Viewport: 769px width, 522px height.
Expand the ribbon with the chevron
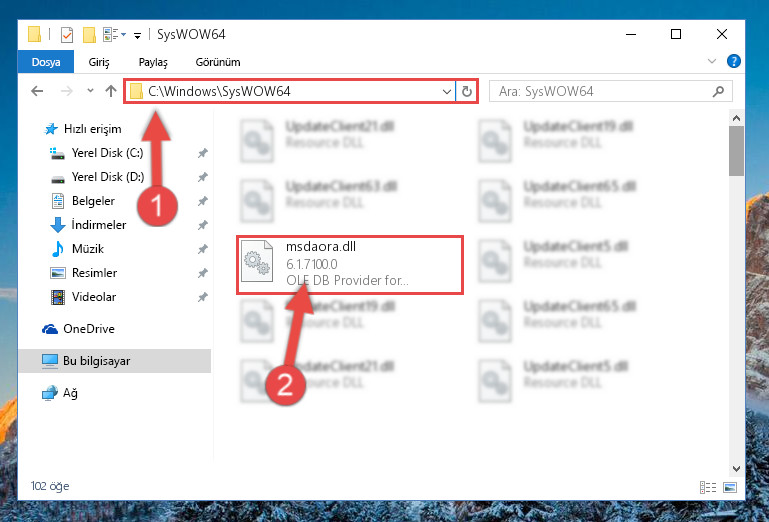pos(712,61)
